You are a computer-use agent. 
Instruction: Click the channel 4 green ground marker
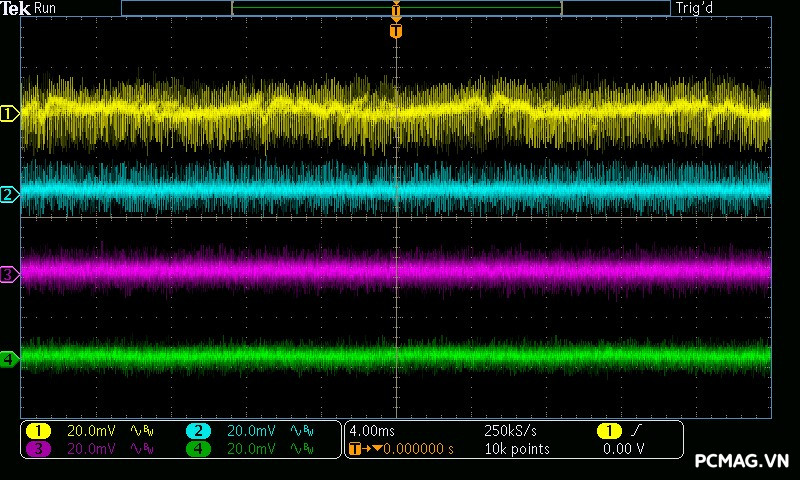pos(9,358)
